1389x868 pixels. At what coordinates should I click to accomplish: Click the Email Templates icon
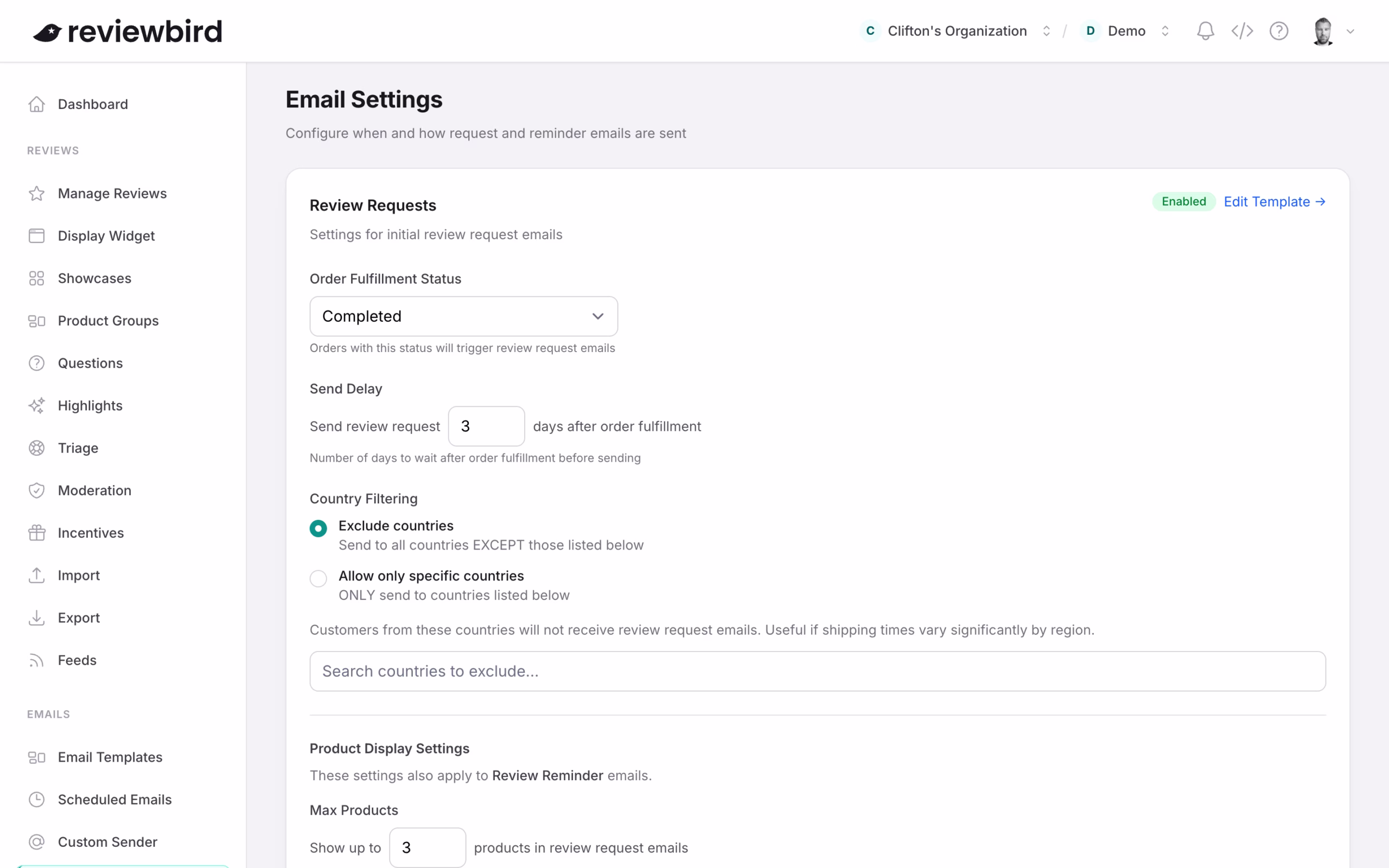[37, 758]
